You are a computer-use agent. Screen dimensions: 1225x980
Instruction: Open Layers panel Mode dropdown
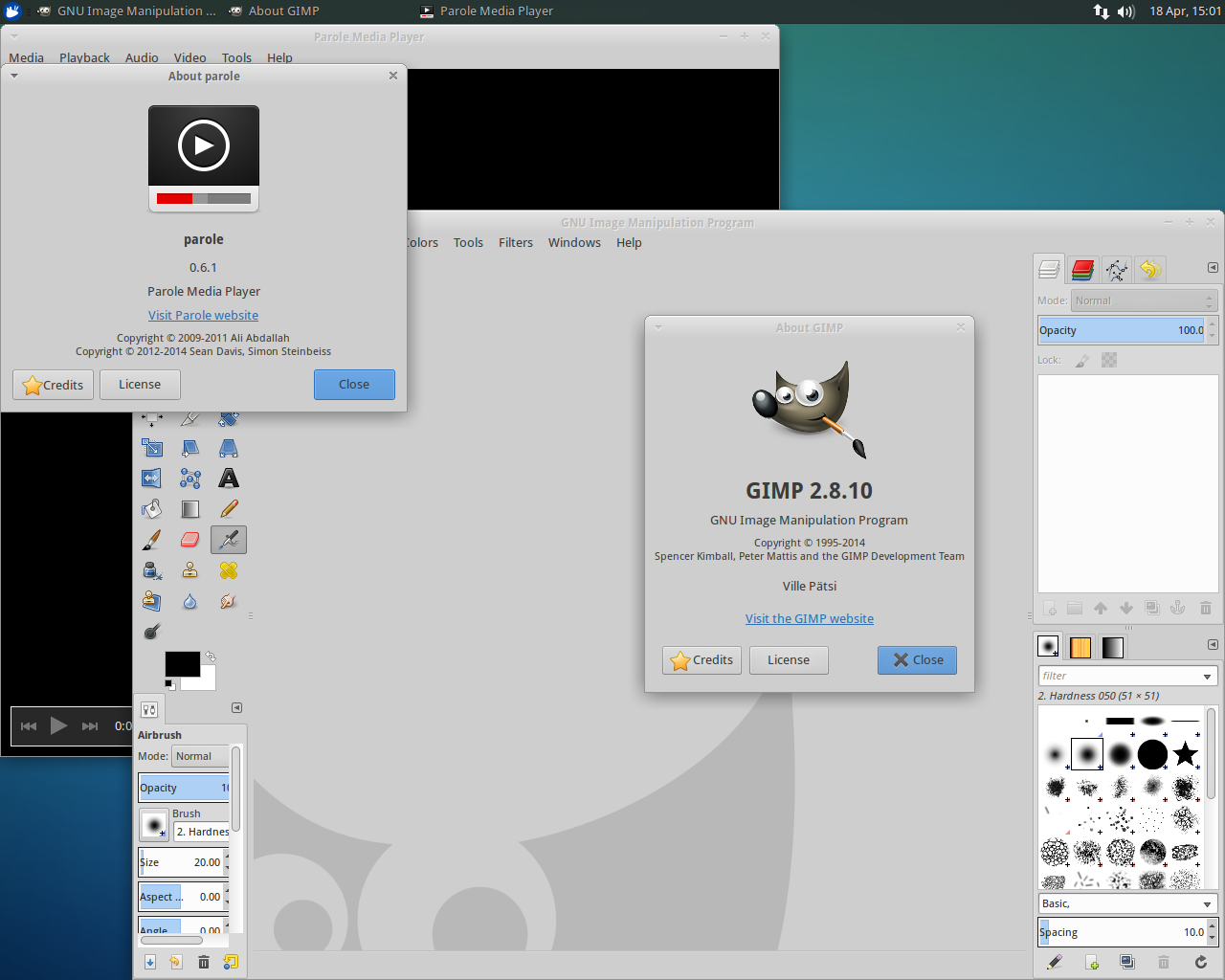pos(1144,301)
